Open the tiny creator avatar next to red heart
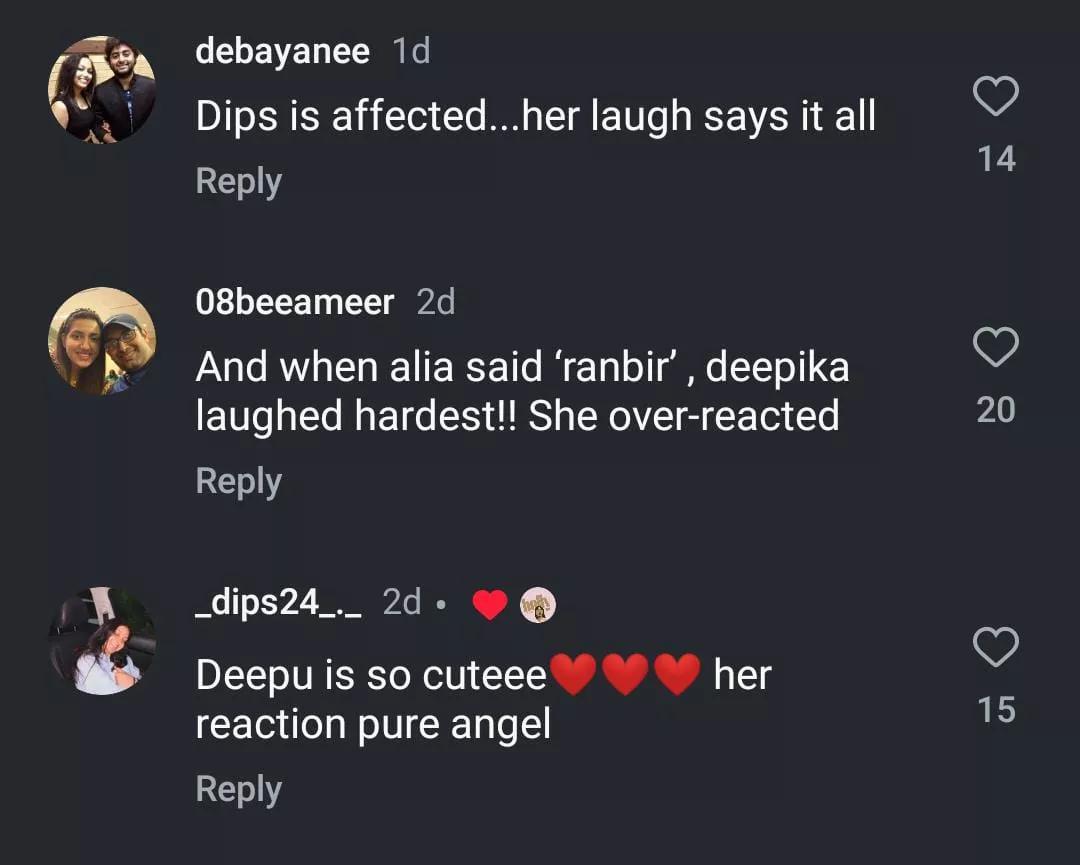This screenshot has height=865, width=1080. coord(538,604)
